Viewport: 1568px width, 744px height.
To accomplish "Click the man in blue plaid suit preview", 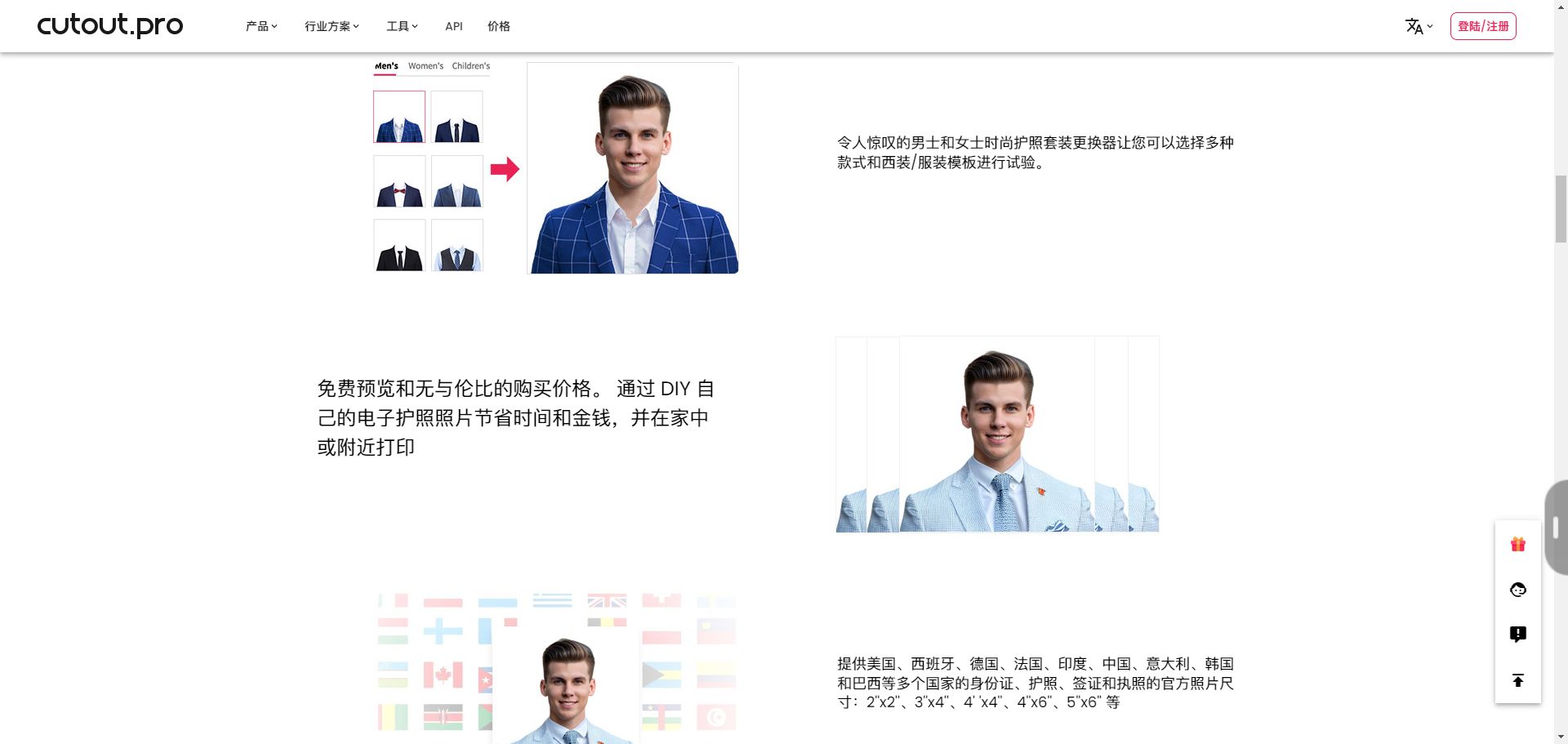I will tap(633, 168).
